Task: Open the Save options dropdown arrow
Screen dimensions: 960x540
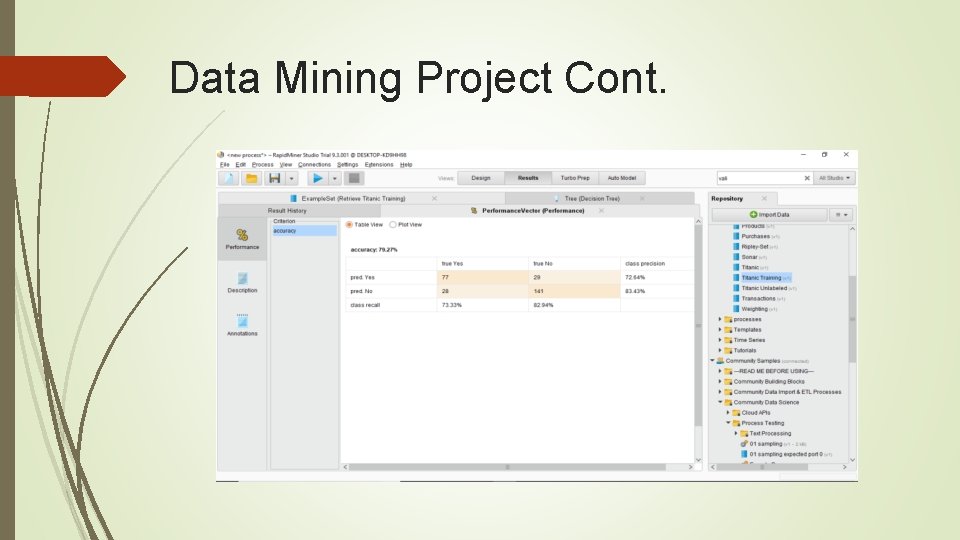Action: click(x=291, y=178)
